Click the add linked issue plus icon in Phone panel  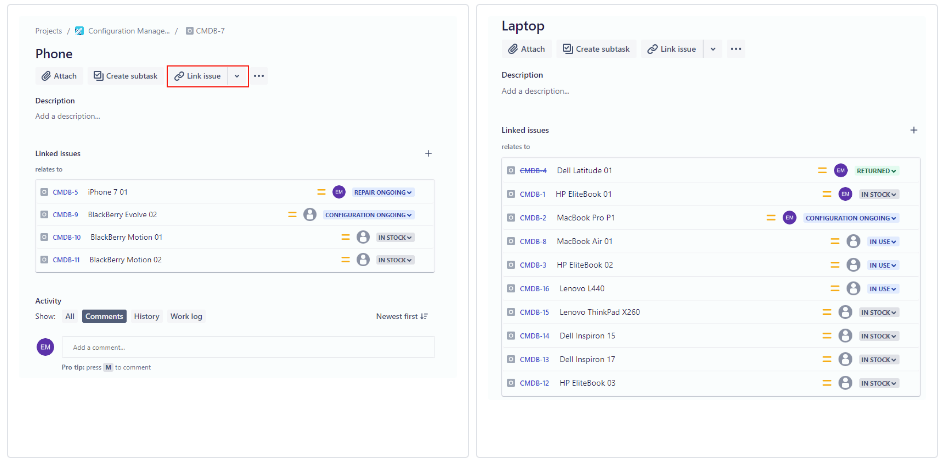[428, 154]
